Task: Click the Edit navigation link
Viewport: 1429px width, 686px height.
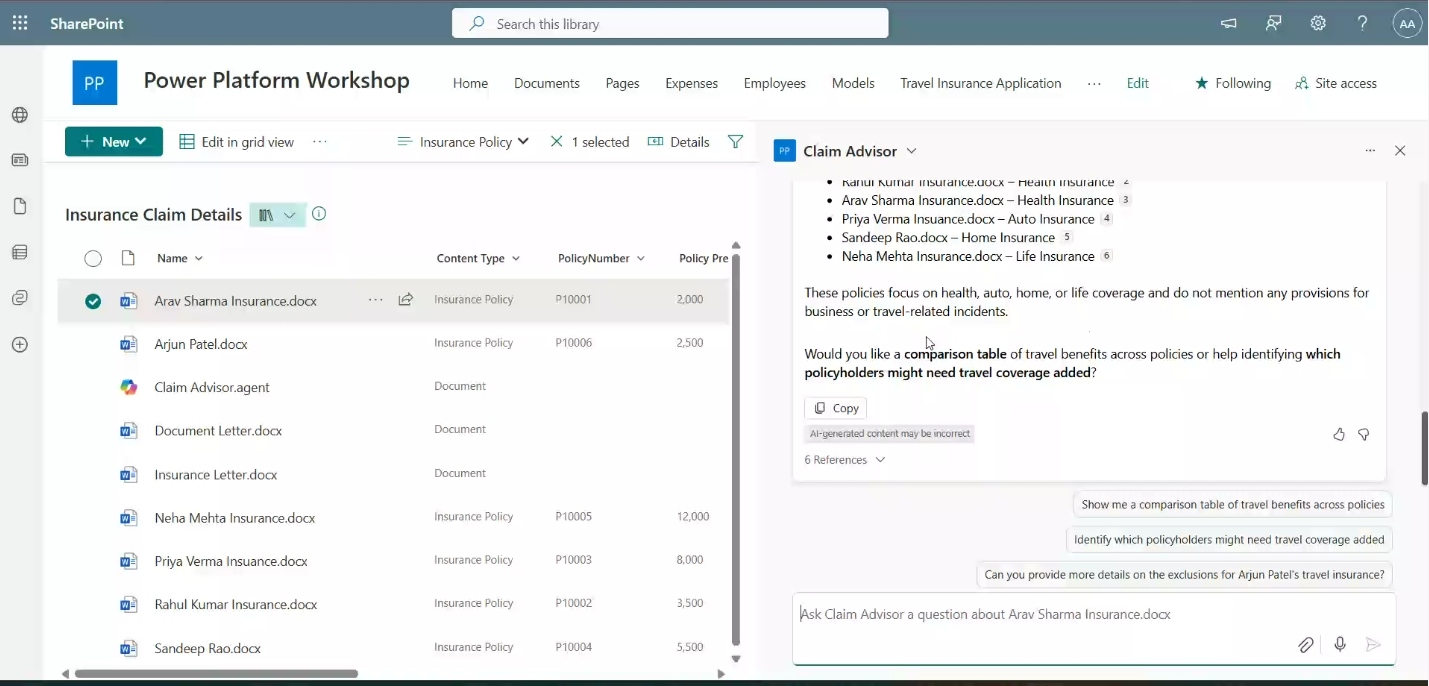Action: pyautogui.click(x=1138, y=83)
